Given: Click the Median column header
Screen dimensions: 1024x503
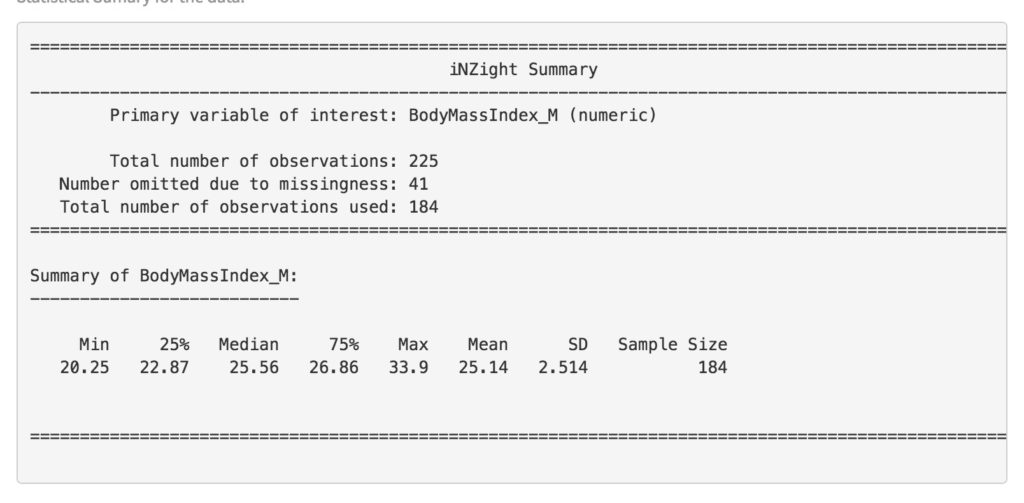Looking at the screenshot, I should (x=249, y=344).
